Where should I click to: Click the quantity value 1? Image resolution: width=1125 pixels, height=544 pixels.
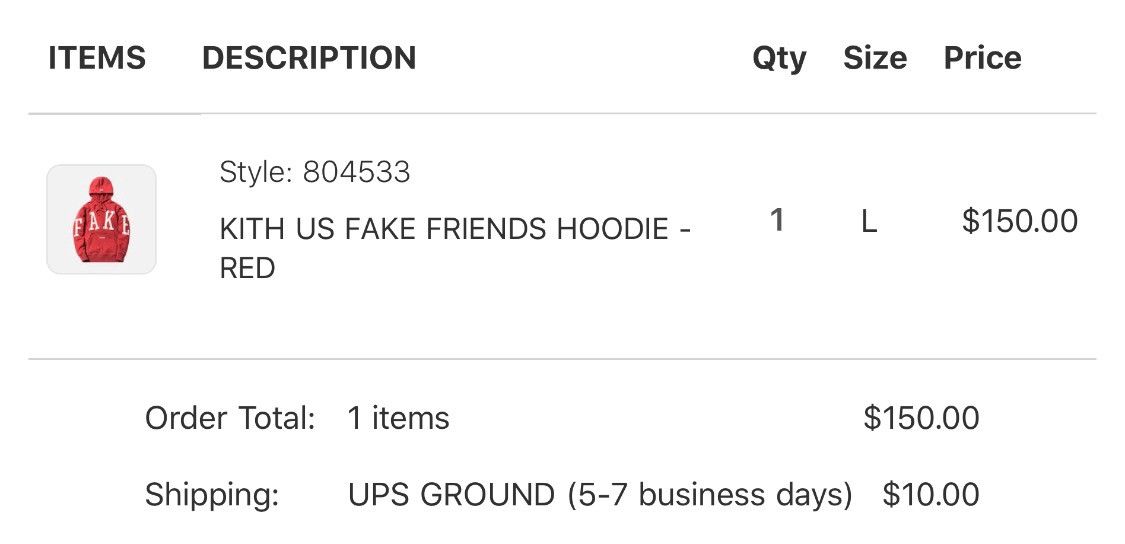[776, 220]
